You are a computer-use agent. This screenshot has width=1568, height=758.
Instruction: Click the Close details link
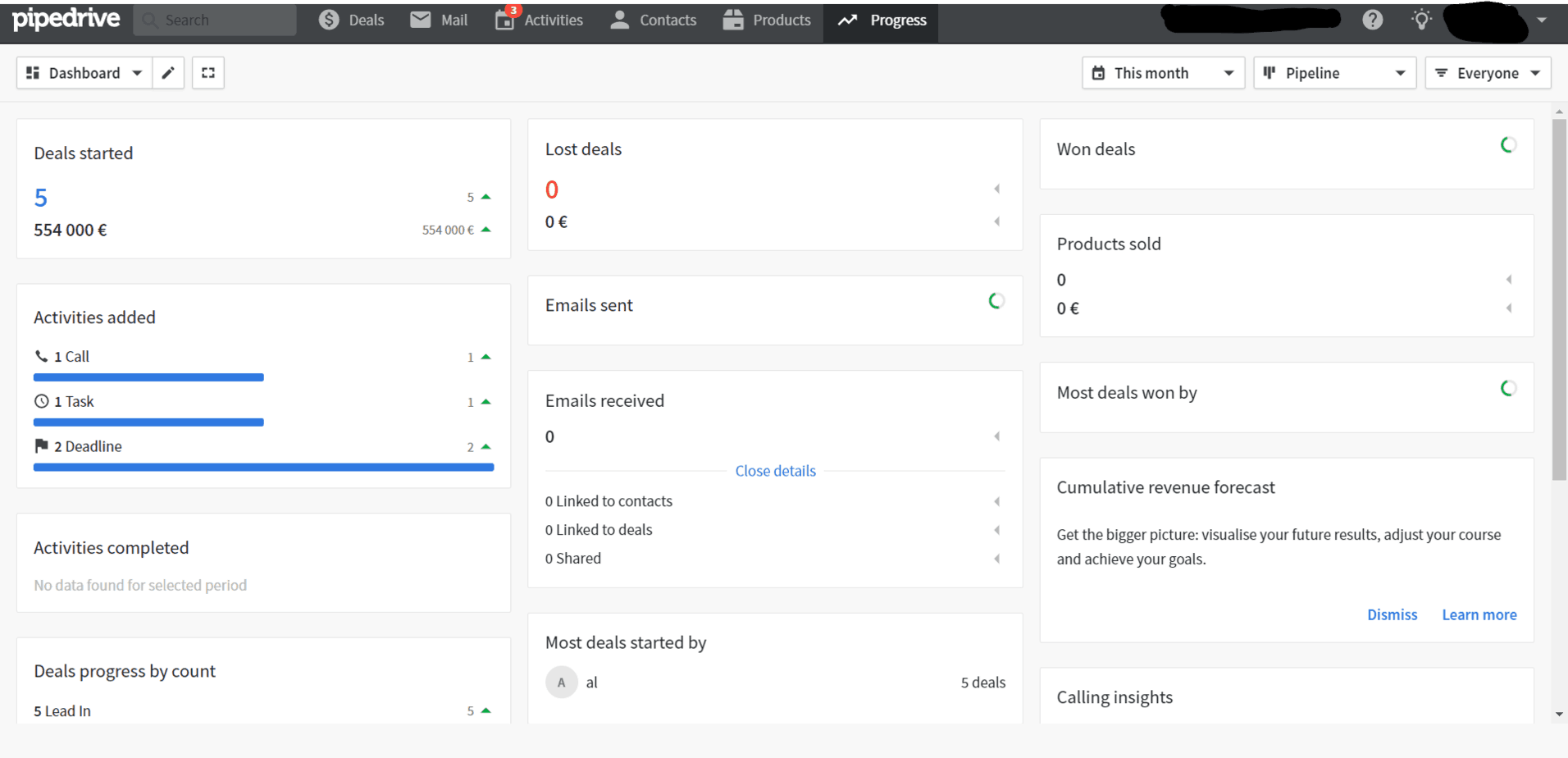point(775,471)
